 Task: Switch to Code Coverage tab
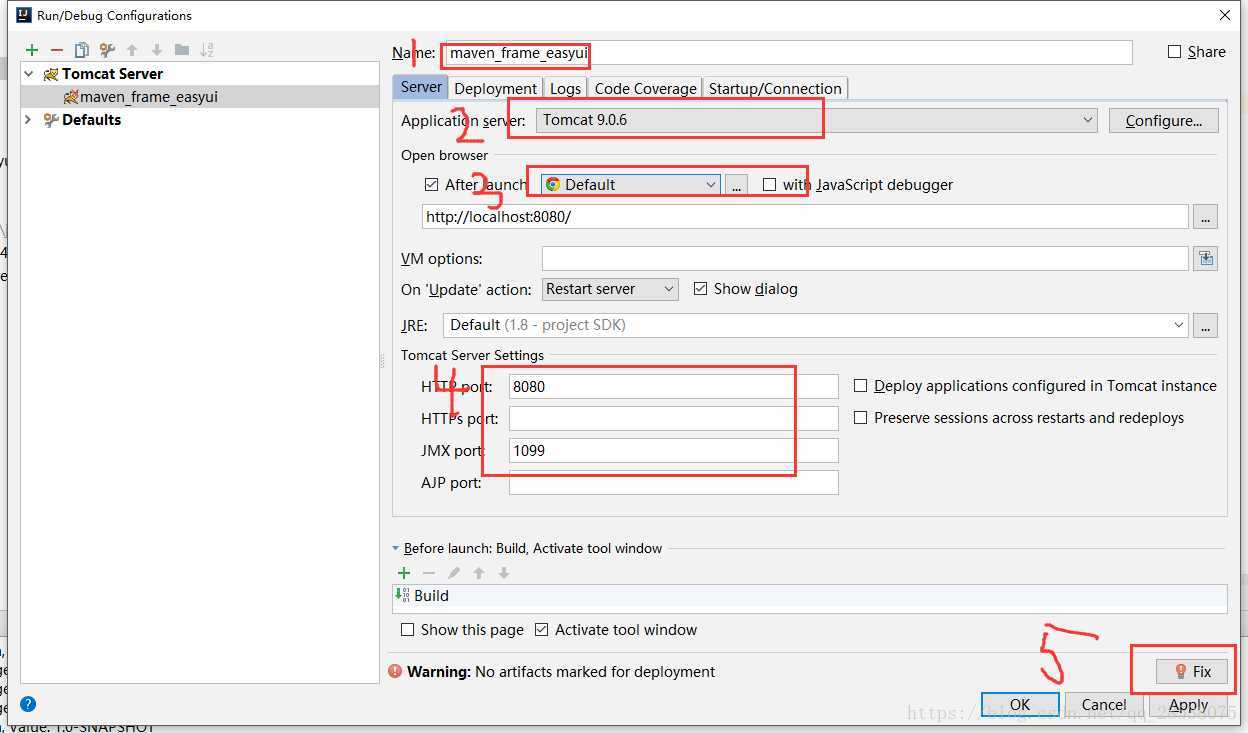pyautogui.click(x=645, y=88)
